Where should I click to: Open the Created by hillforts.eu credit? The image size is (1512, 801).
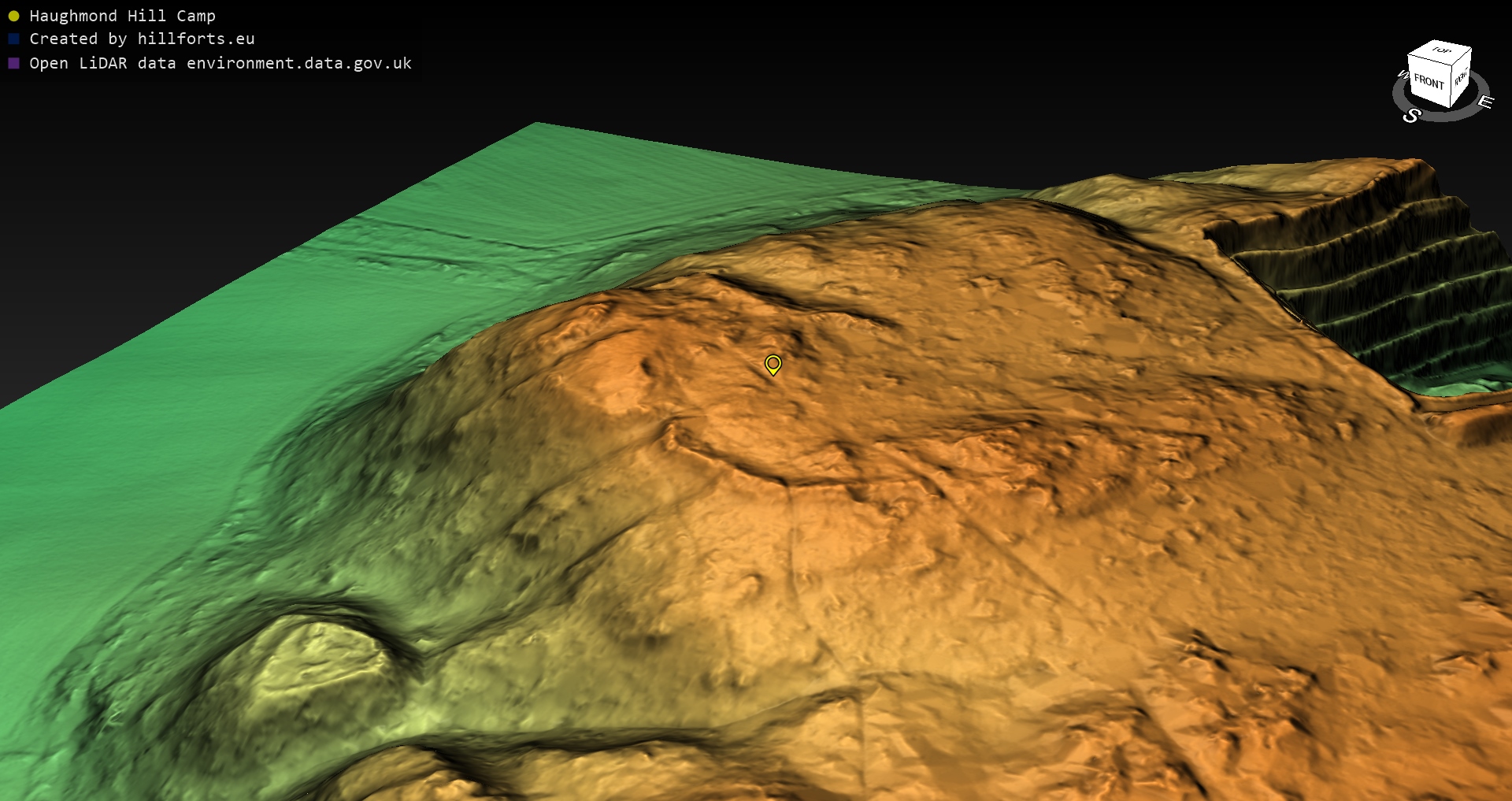point(142,39)
